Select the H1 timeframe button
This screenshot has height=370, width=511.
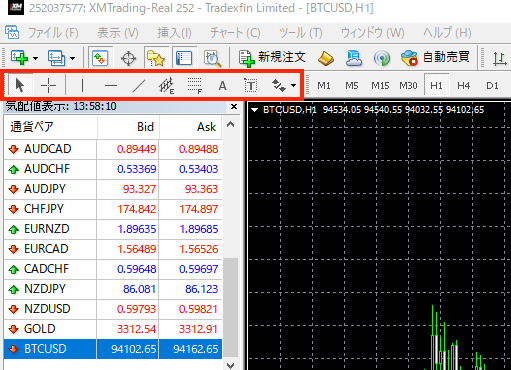tap(436, 86)
